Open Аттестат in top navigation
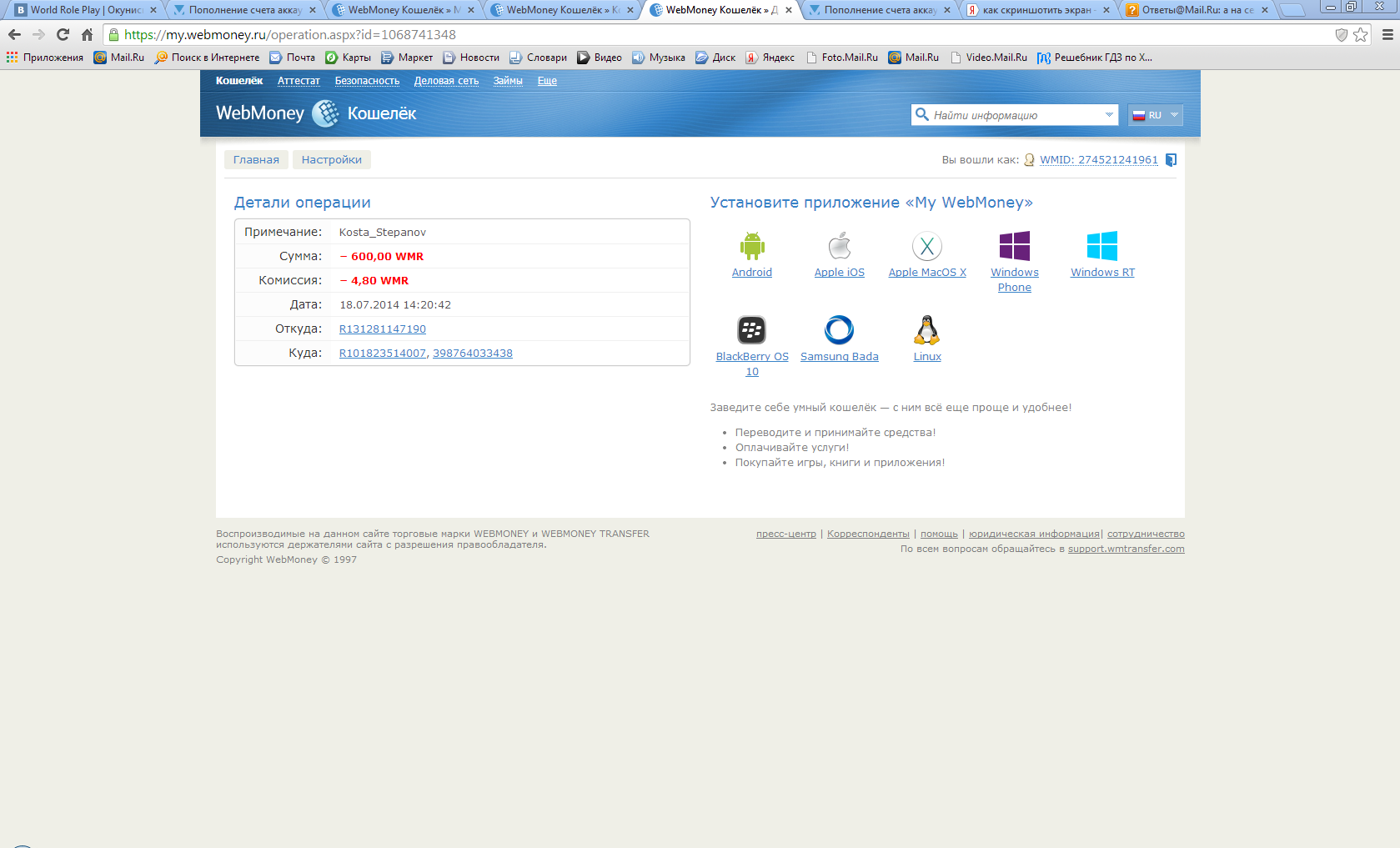This screenshot has width=1400, height=848. pyautogui.click(x=299, y=81)
